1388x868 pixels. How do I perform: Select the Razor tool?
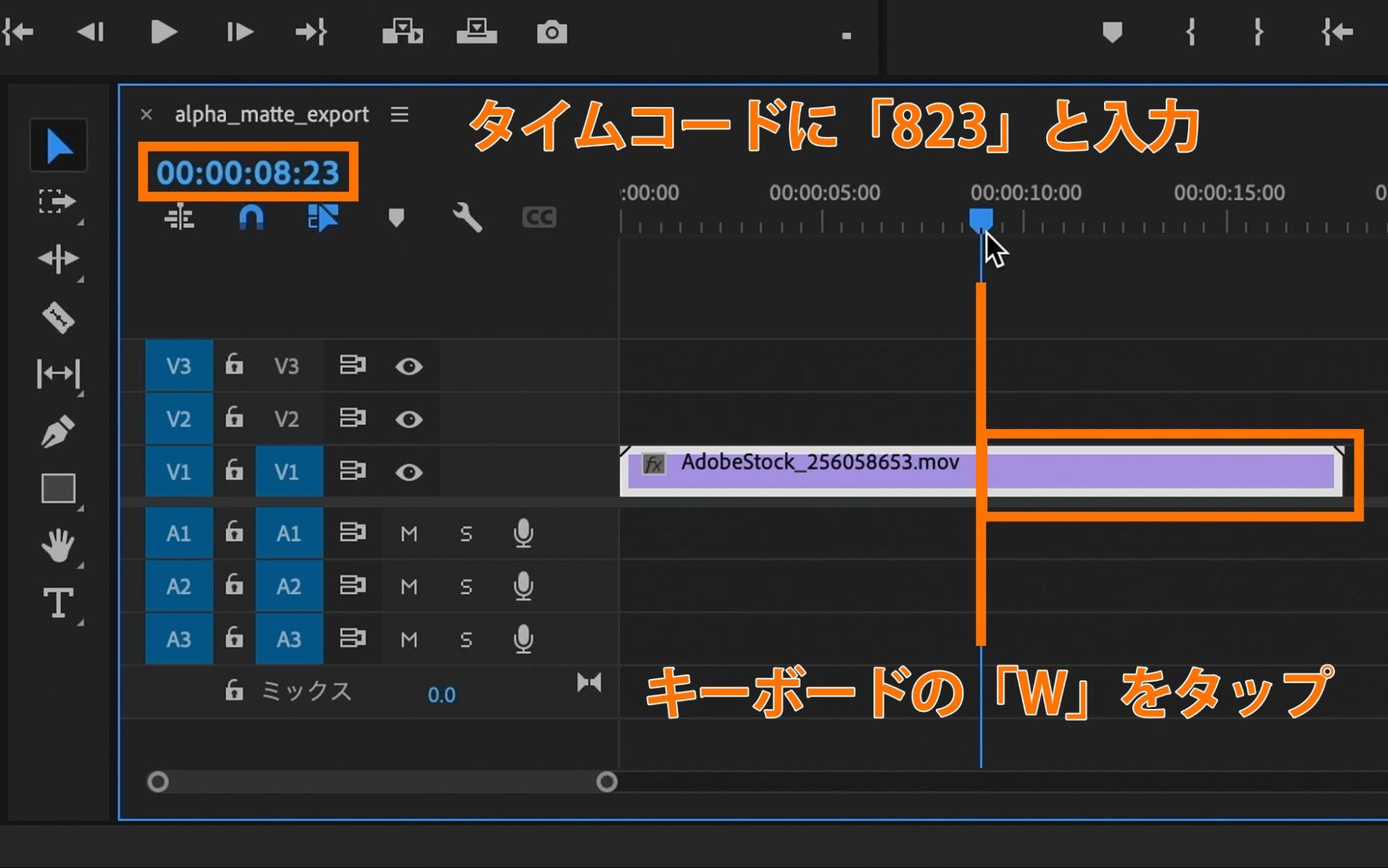pos(58,318)
